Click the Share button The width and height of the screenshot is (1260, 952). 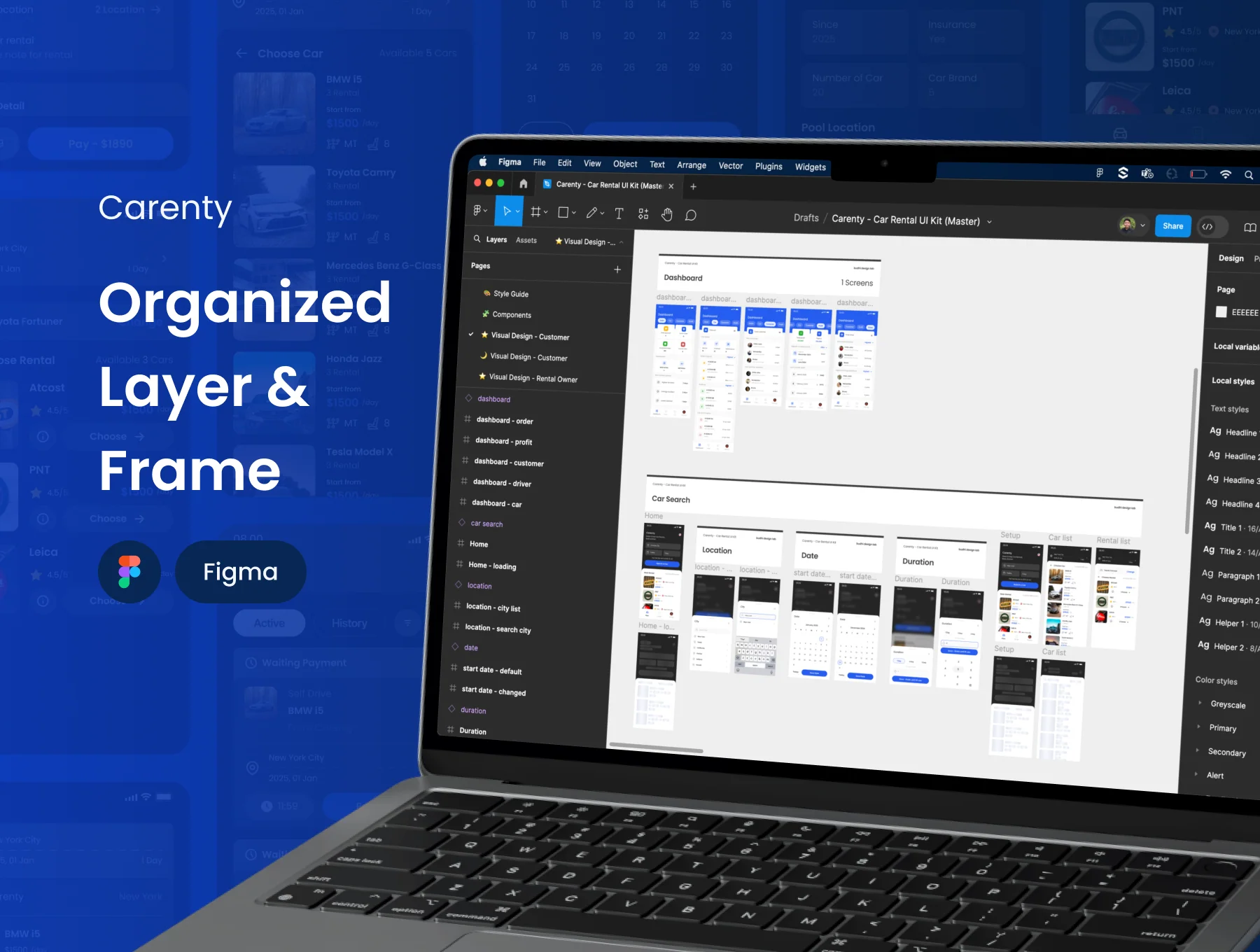(x=1173, y=226)
